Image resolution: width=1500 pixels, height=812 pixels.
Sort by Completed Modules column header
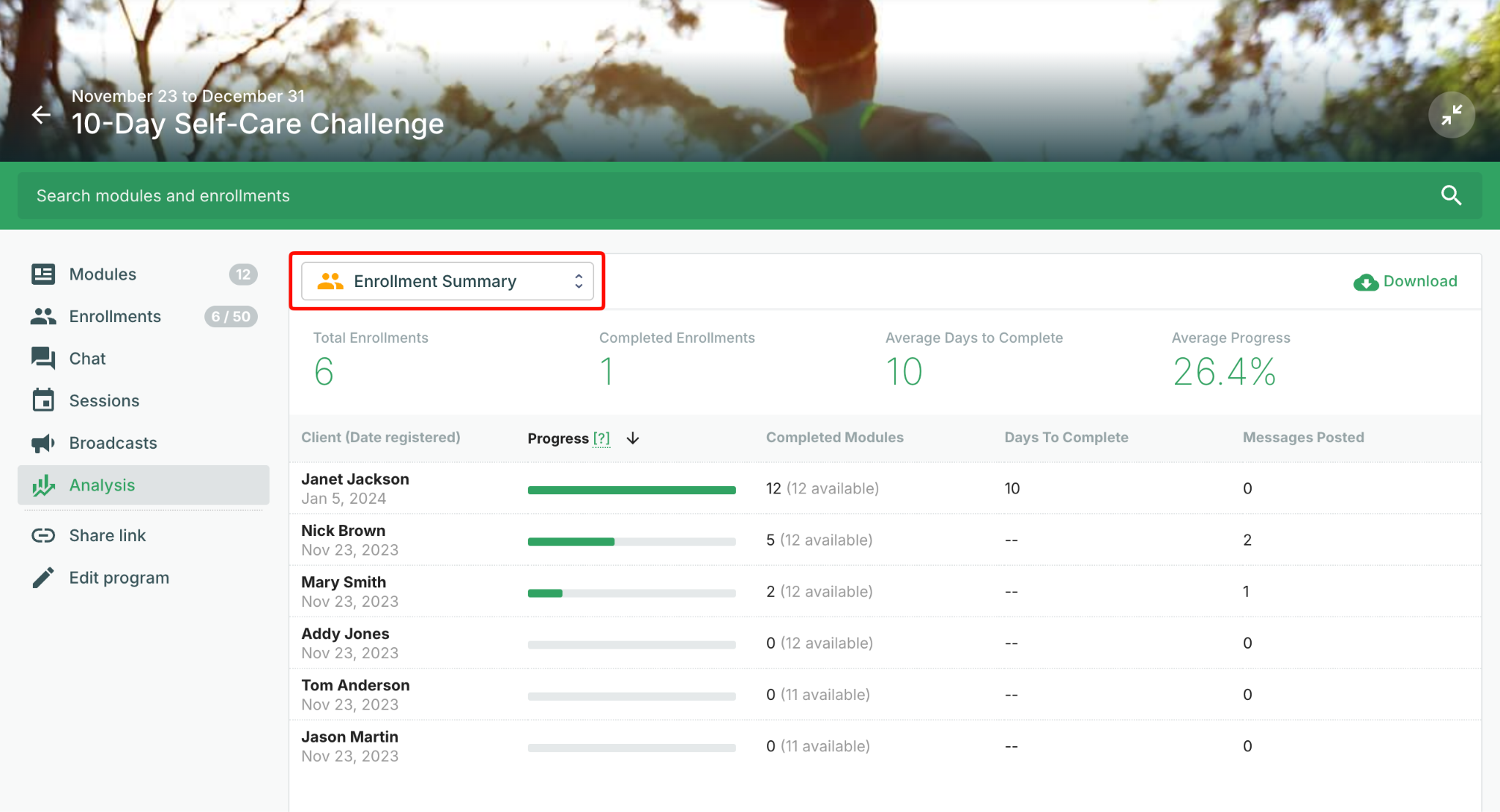[834, 437]
